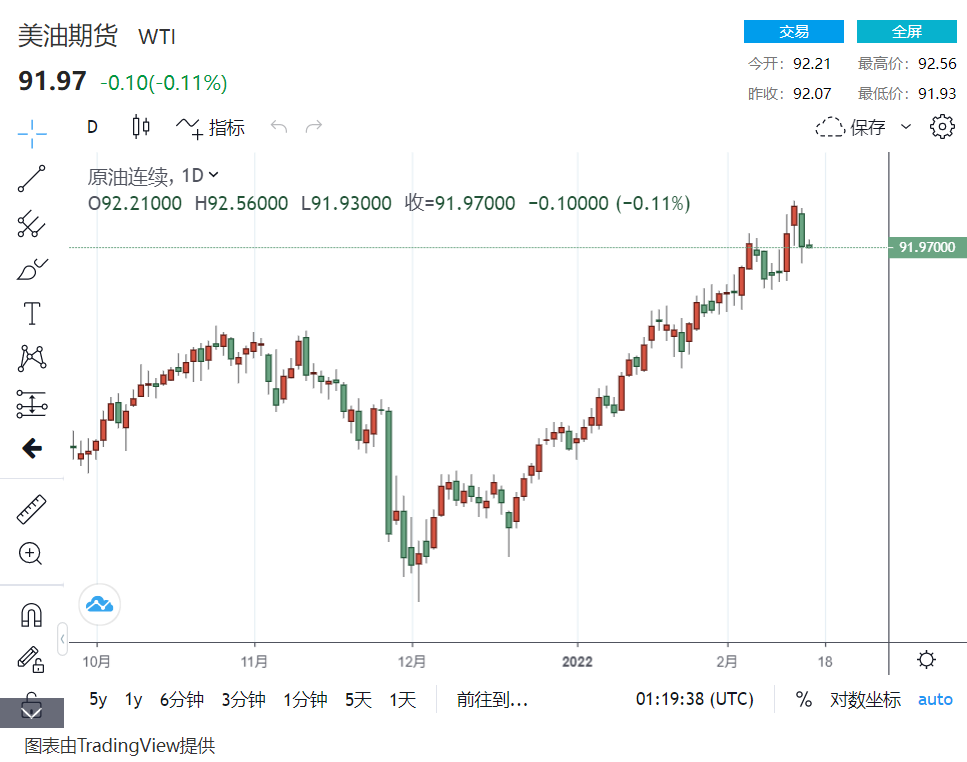Open the D interval selector

point(92,127)
